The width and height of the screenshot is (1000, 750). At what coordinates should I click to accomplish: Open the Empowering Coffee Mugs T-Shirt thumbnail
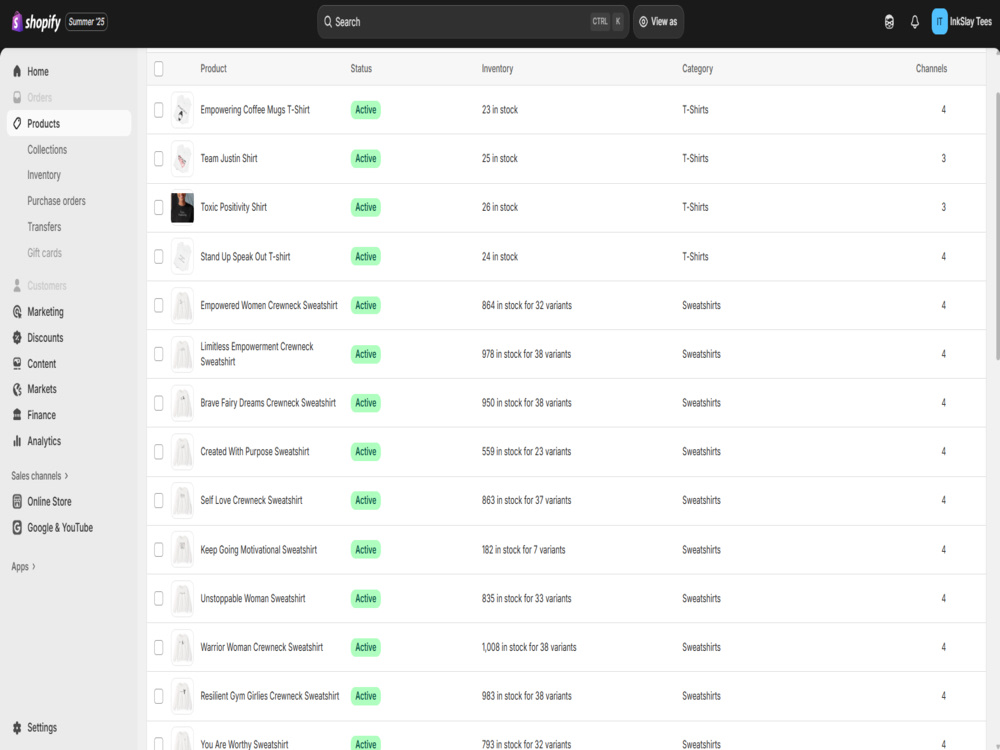pyautogui.click(x=182, y=110)
